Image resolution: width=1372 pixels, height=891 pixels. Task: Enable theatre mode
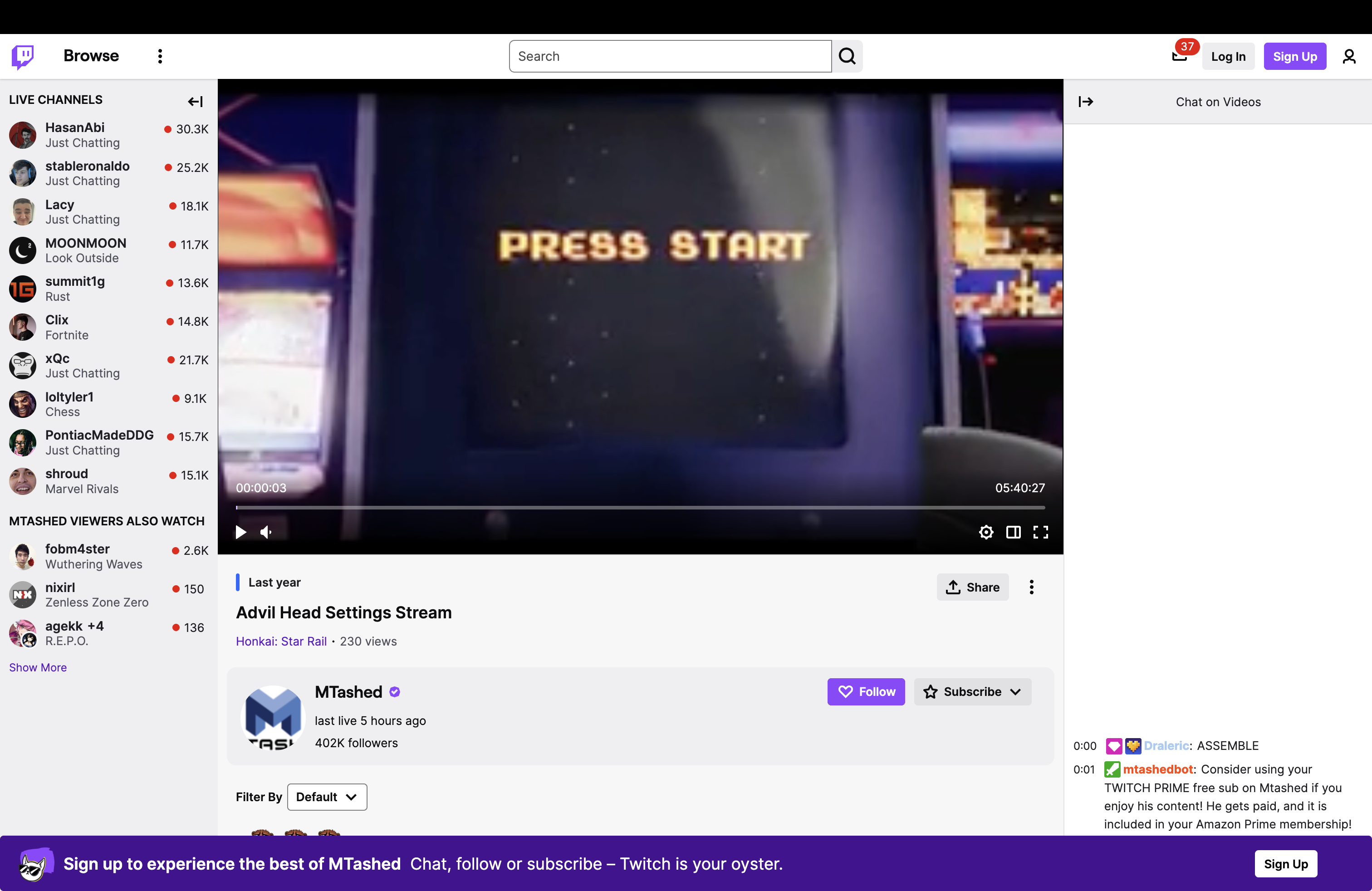point(1013,531)
